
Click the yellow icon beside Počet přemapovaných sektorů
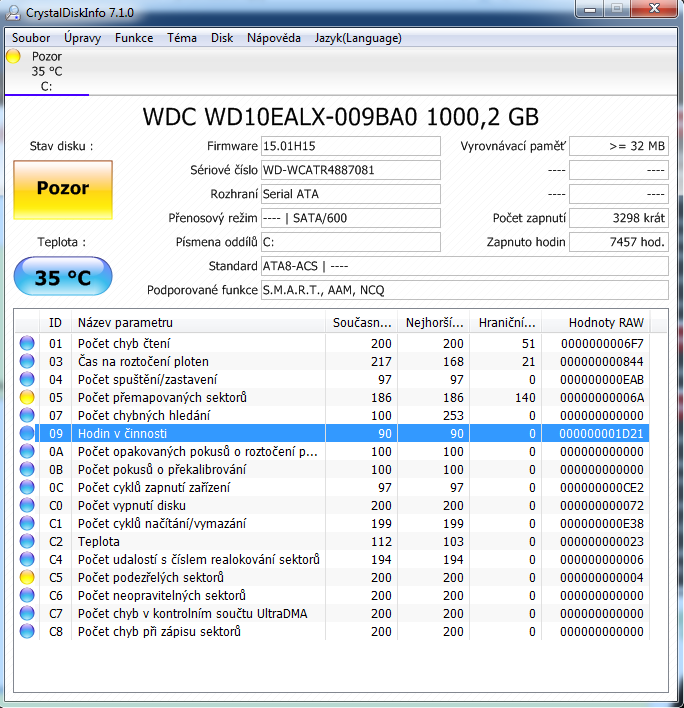click(x=26, y=398)
